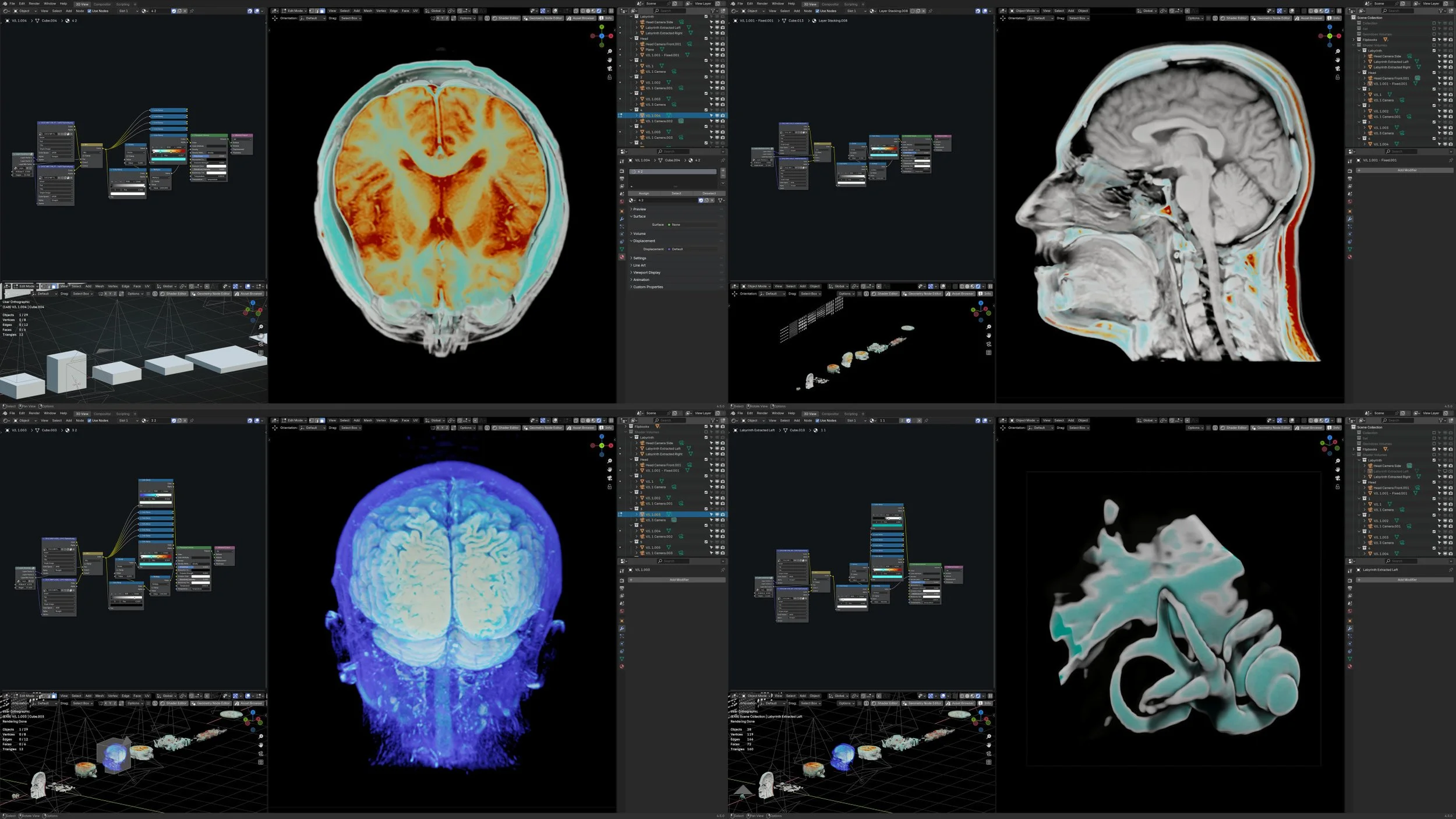The height and width of the screenshot is (819, 1456).
Task: Click color ramp gradient in side-view head node editor
Action: click(884, 148)
